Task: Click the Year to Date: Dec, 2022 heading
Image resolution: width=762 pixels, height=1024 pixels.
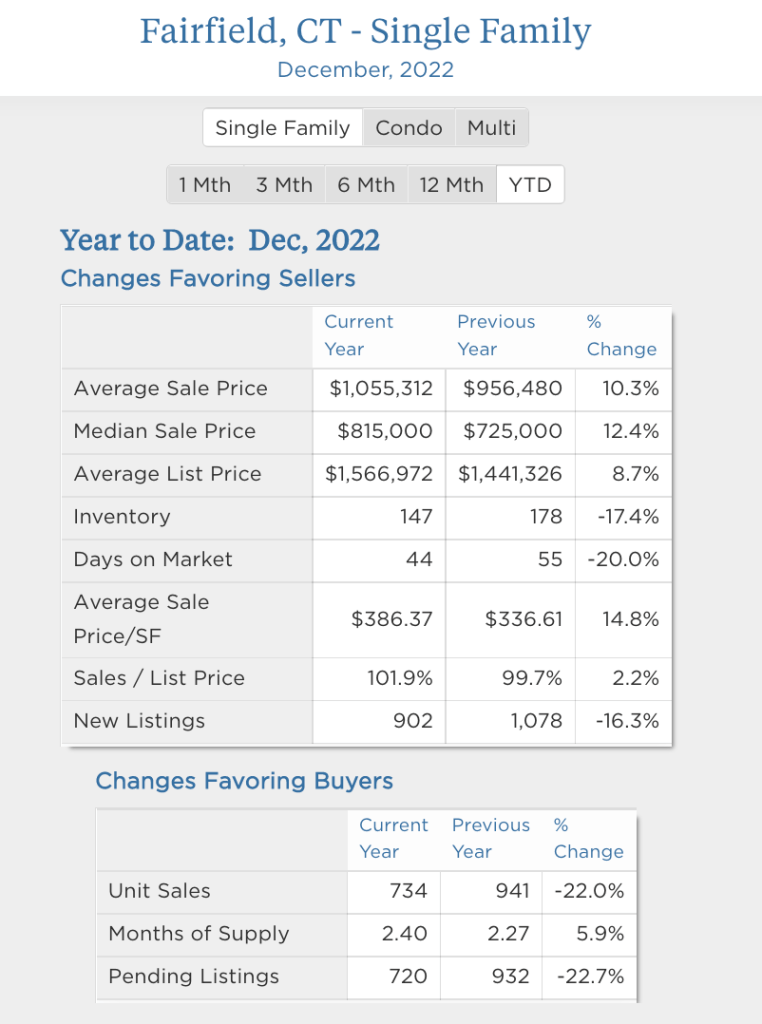Action: (x=220, y=241)
